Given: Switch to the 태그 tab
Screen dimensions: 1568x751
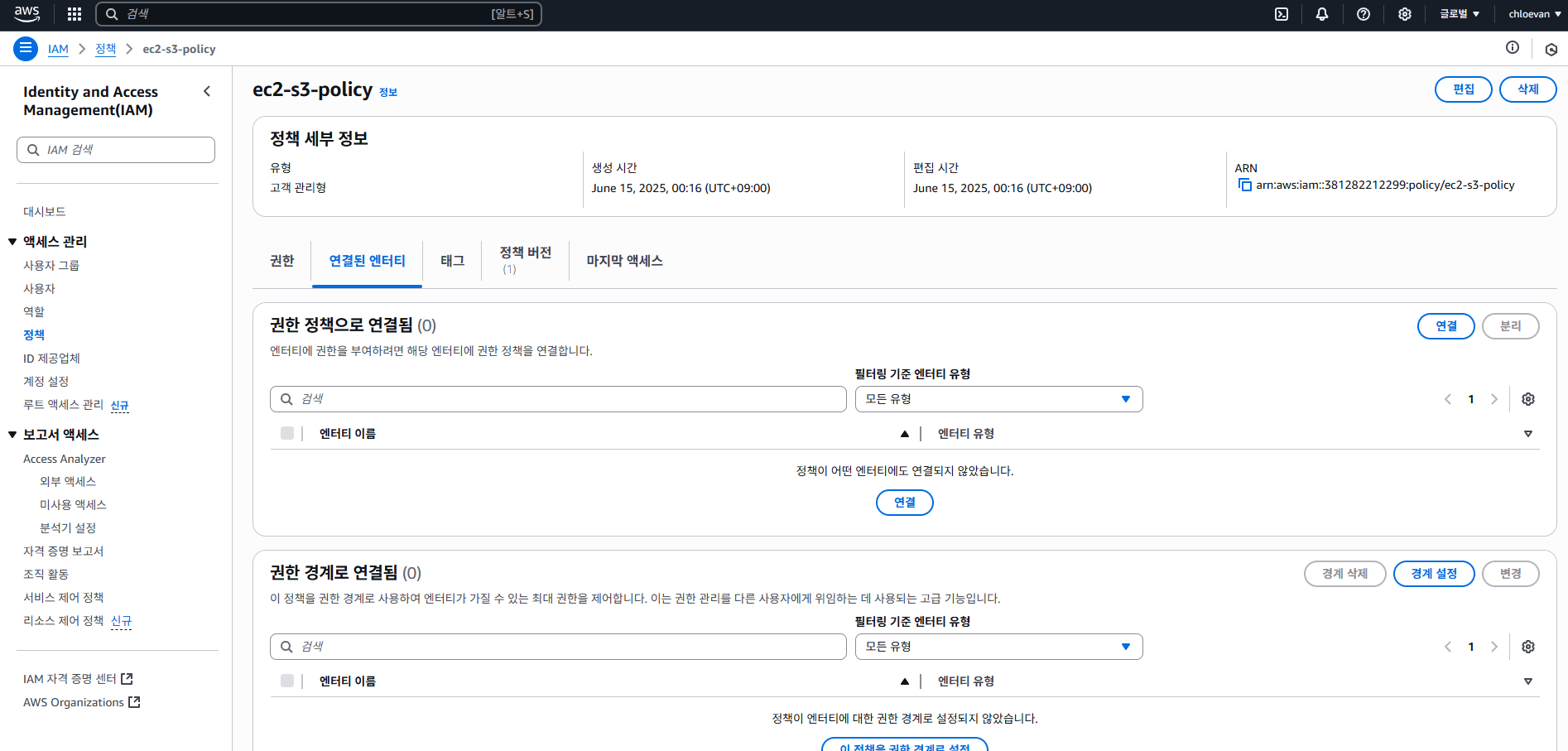Looking at the screenshot, I should click(452, 261).
